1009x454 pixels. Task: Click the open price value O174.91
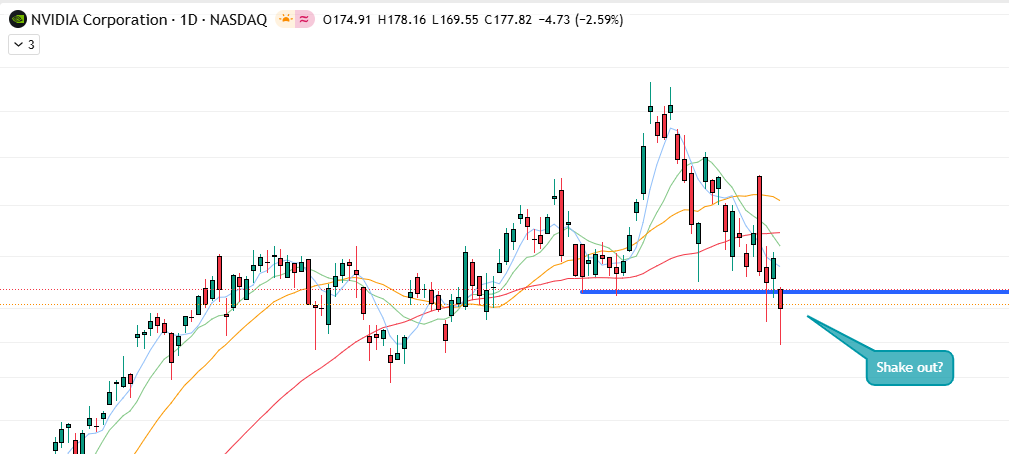(347, 20)
